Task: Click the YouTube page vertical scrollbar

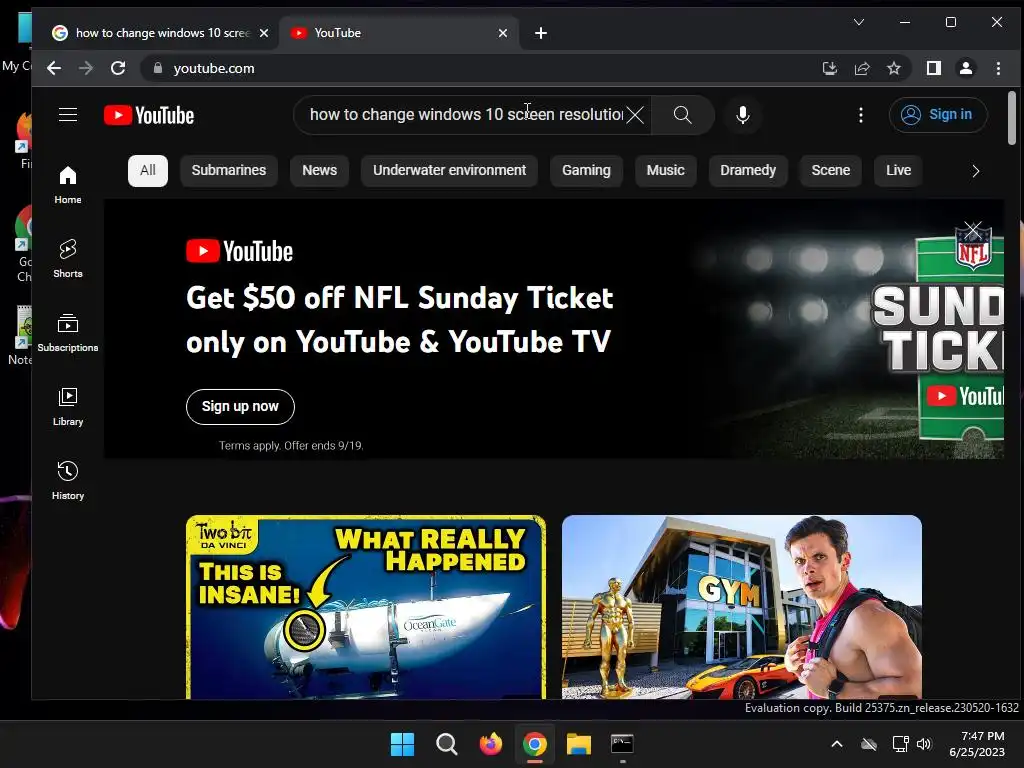Action: click(x=1012, y=118)
